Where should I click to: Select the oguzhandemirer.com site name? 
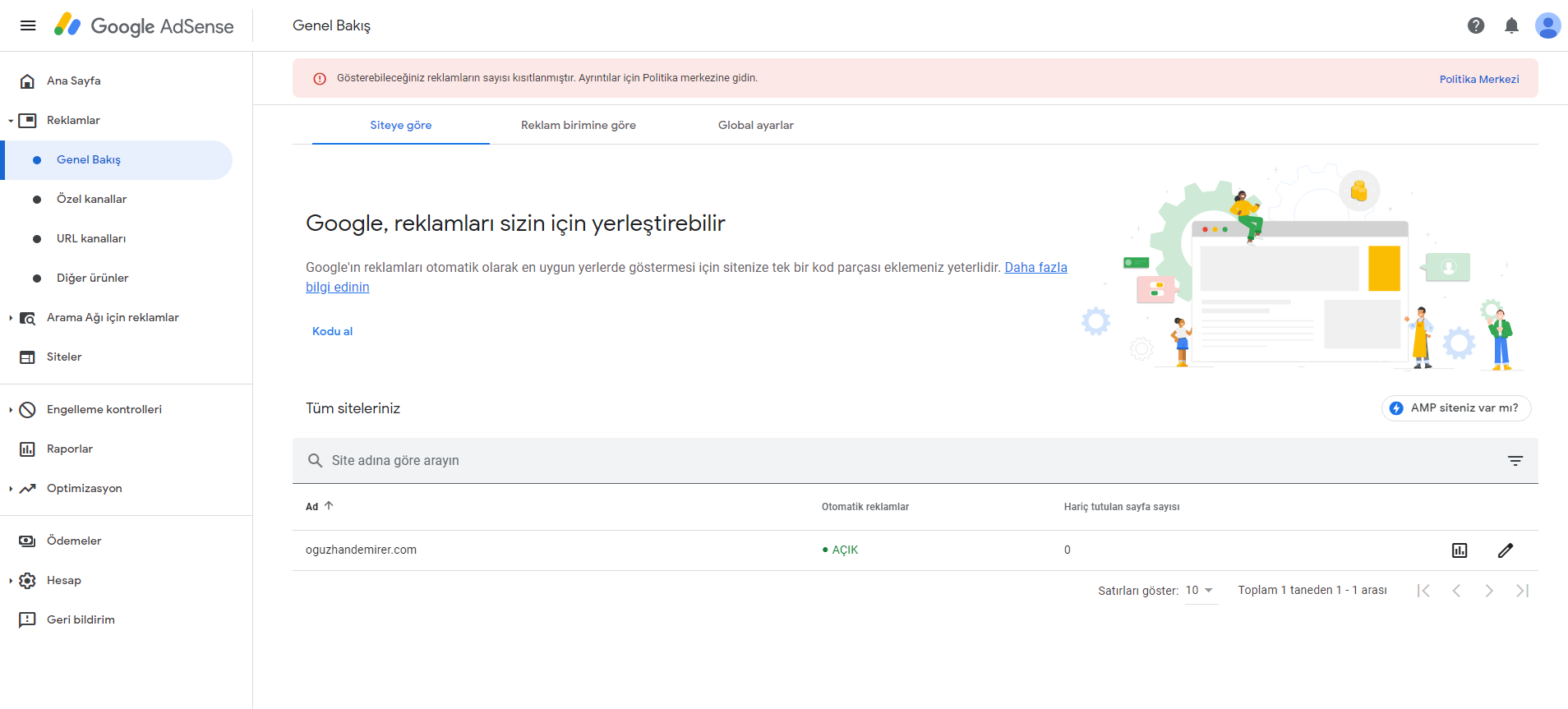(361, 550)
